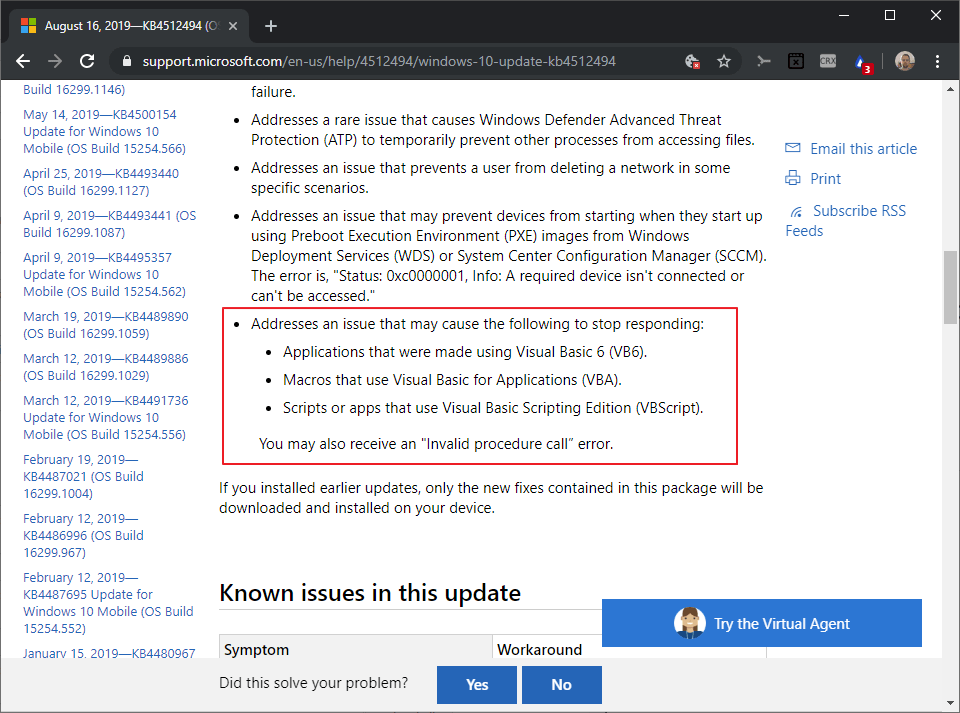Open February 12, 2019—KB4487695 Mobile update
The image size is (960, 713).
tap(108, 603)
